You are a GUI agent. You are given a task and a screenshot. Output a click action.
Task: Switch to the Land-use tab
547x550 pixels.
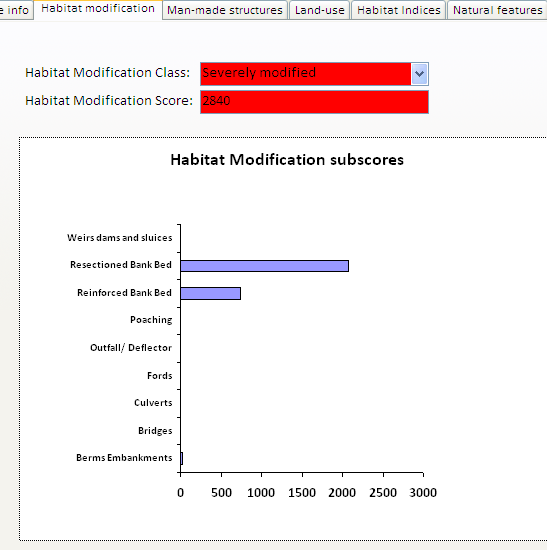(320, 10)
